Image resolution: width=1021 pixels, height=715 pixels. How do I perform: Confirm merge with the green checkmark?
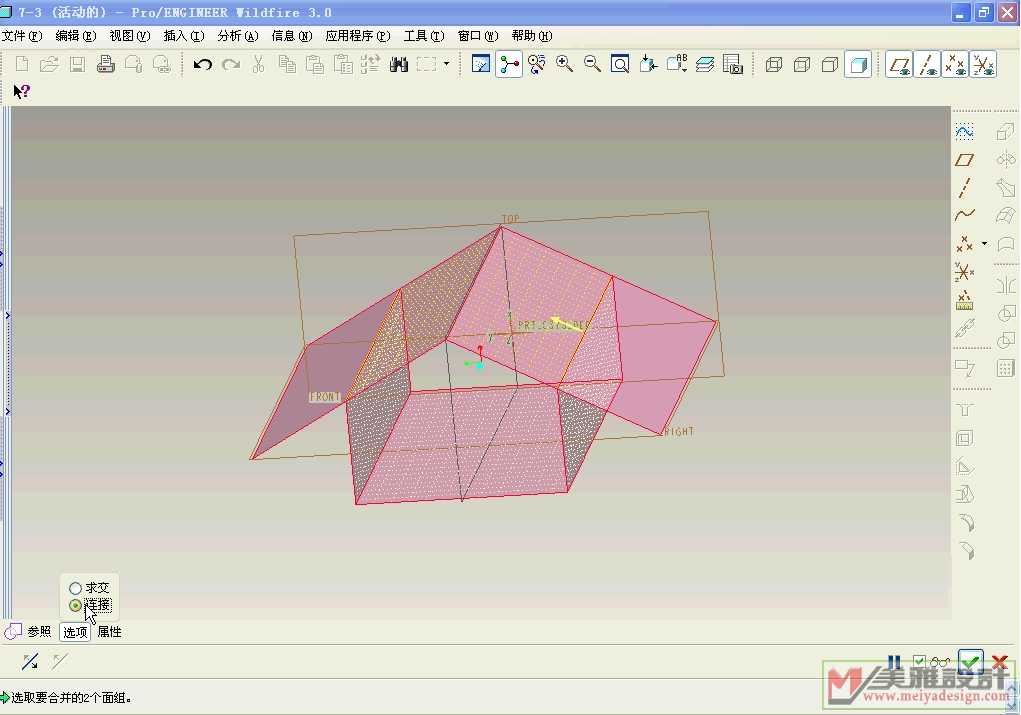tap(970, 662)
